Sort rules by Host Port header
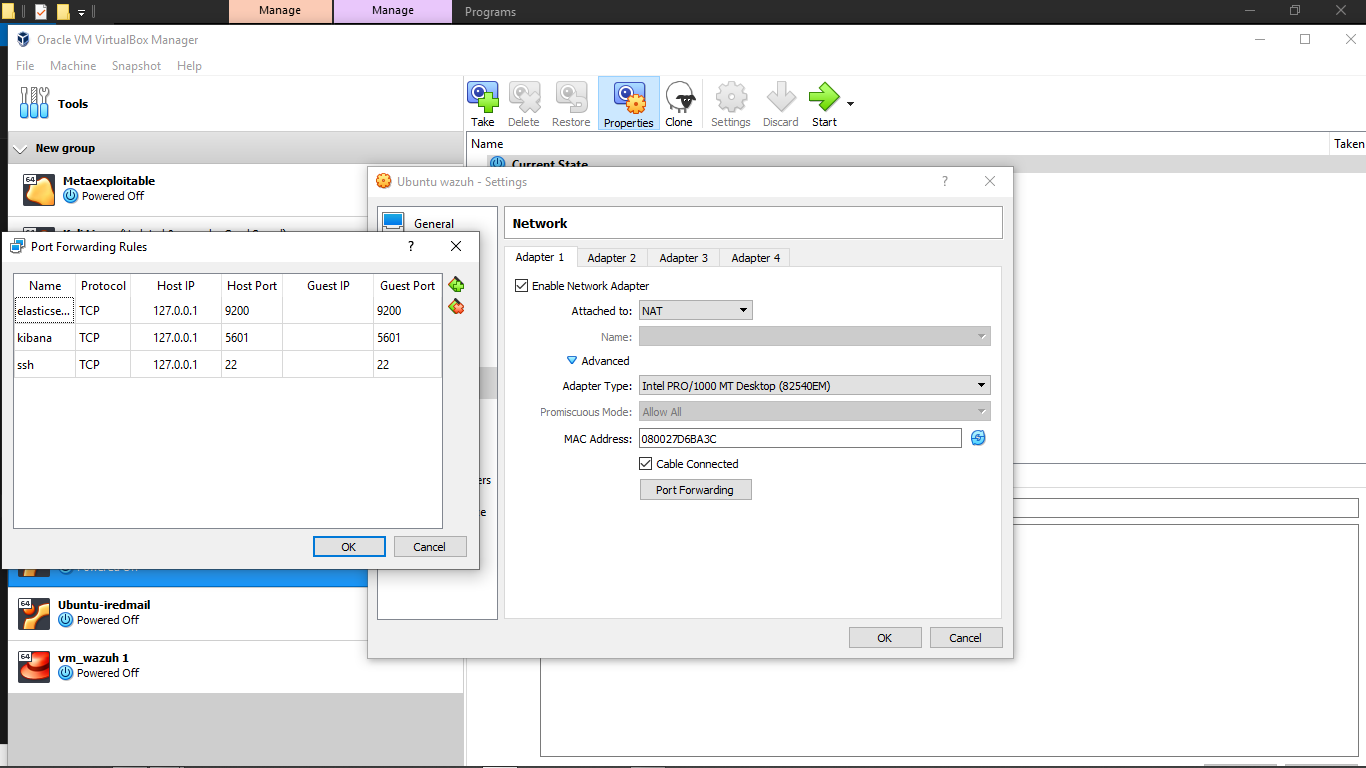 click(x=252, y=286)
